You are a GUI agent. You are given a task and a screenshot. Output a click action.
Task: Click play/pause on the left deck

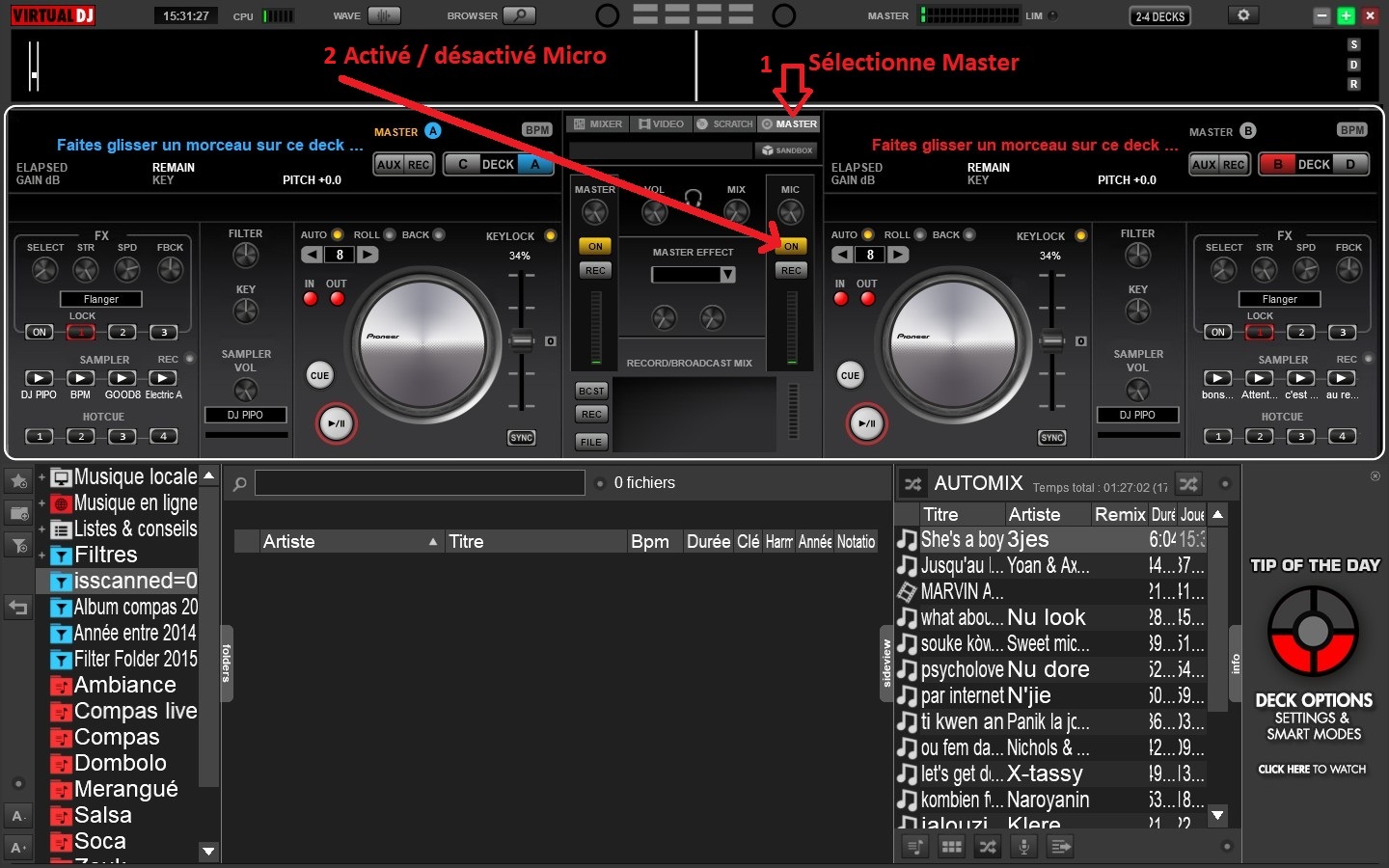point(337,423)
